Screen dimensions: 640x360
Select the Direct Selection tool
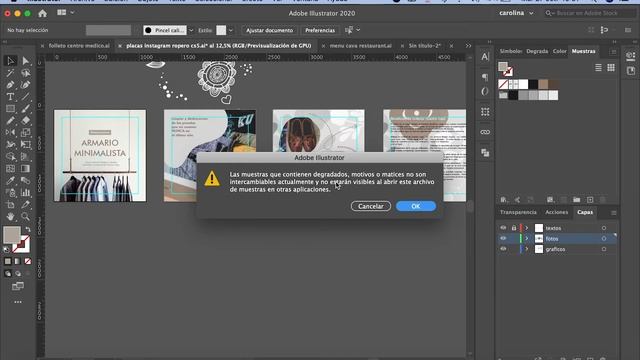point(26,61)
